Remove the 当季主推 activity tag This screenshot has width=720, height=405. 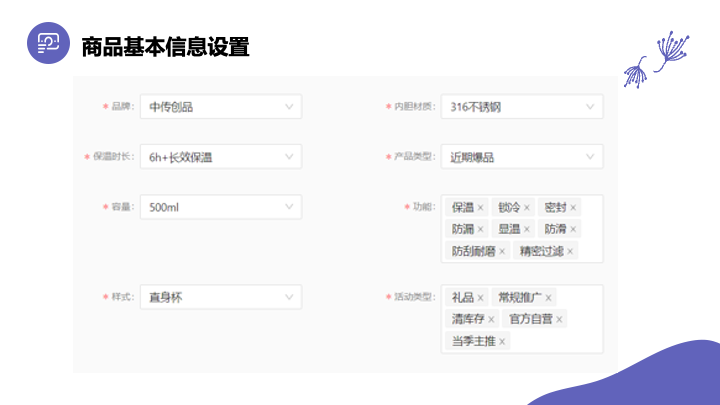coord(502,341)
